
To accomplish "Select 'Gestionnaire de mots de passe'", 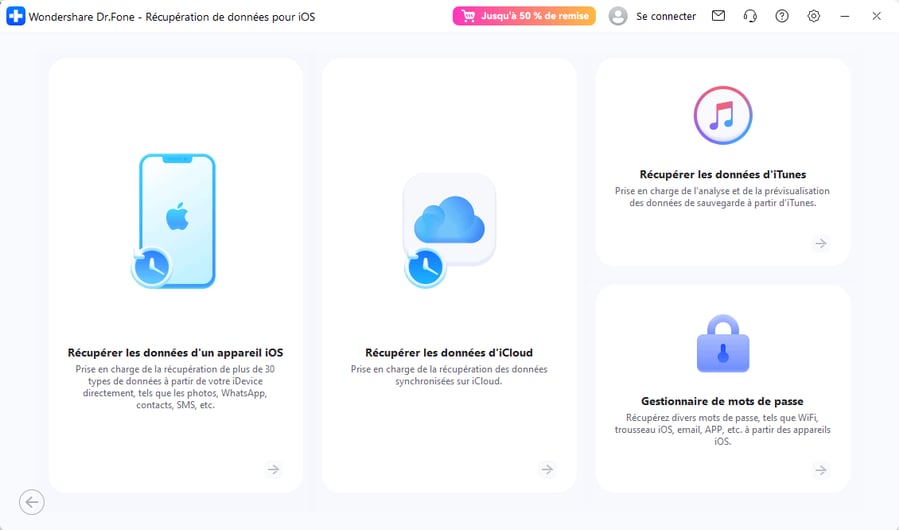I will [722, 401].
